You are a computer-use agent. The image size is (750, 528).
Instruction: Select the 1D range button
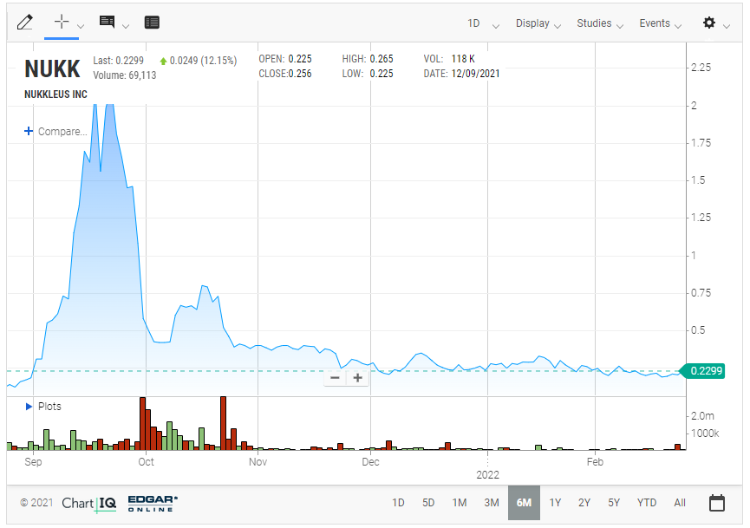tap(398, 503)
